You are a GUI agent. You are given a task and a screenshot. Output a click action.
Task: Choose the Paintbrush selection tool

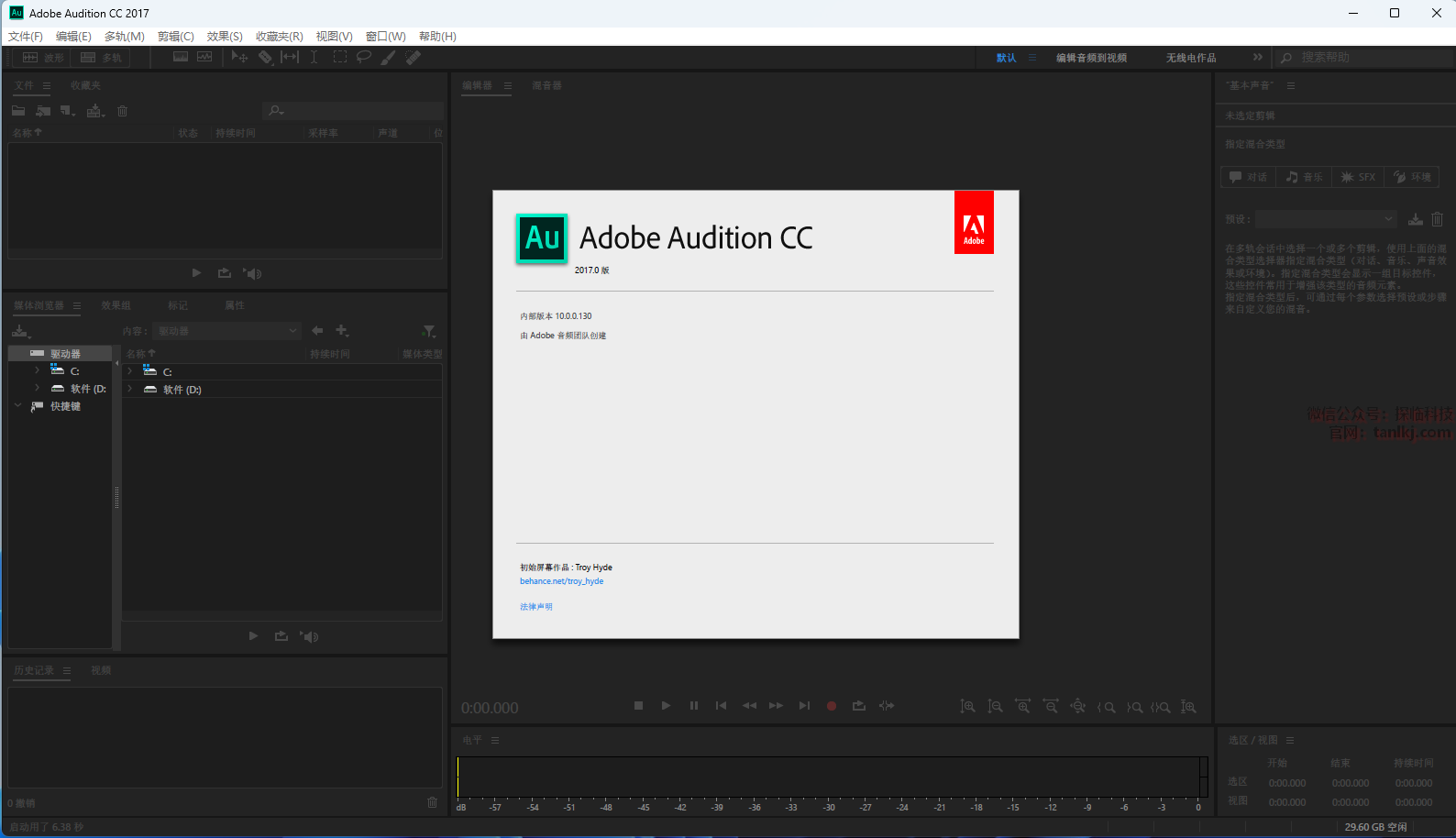click(x=389, y=57)
